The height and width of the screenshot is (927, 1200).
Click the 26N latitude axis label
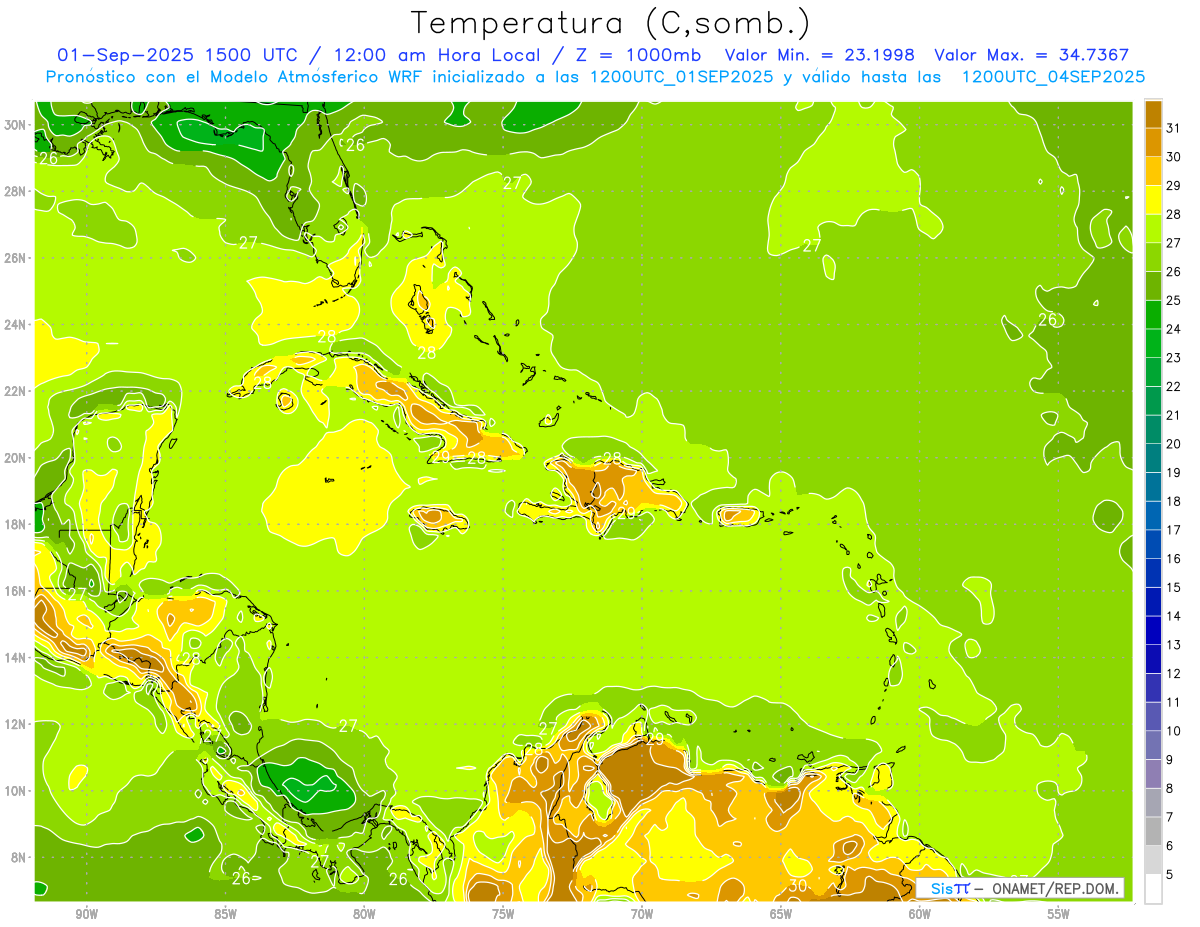pyautogui.click(x=15, y=258)
